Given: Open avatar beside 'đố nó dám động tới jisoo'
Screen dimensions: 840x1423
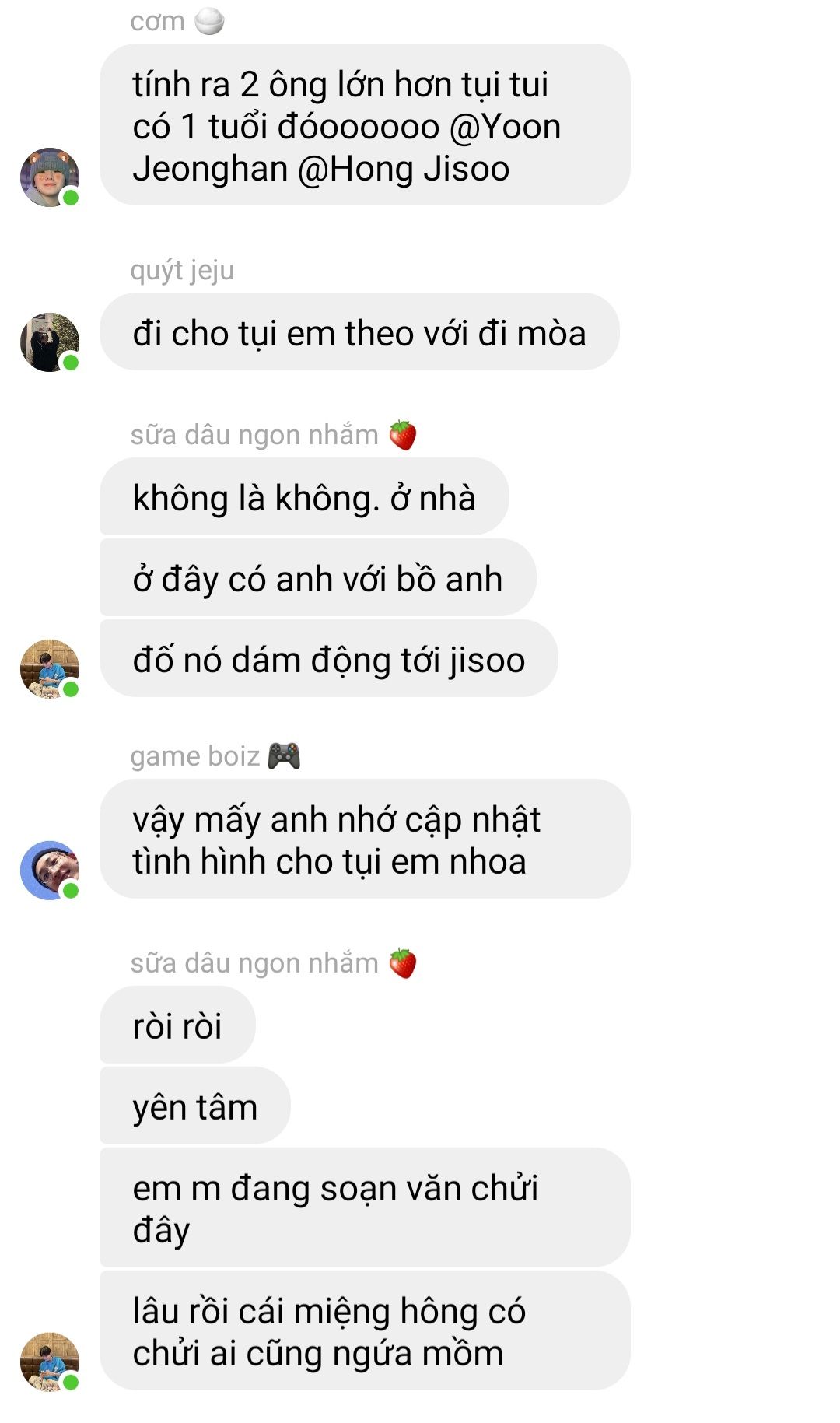Looking at the screenshot, I should [x=50, y=669].
